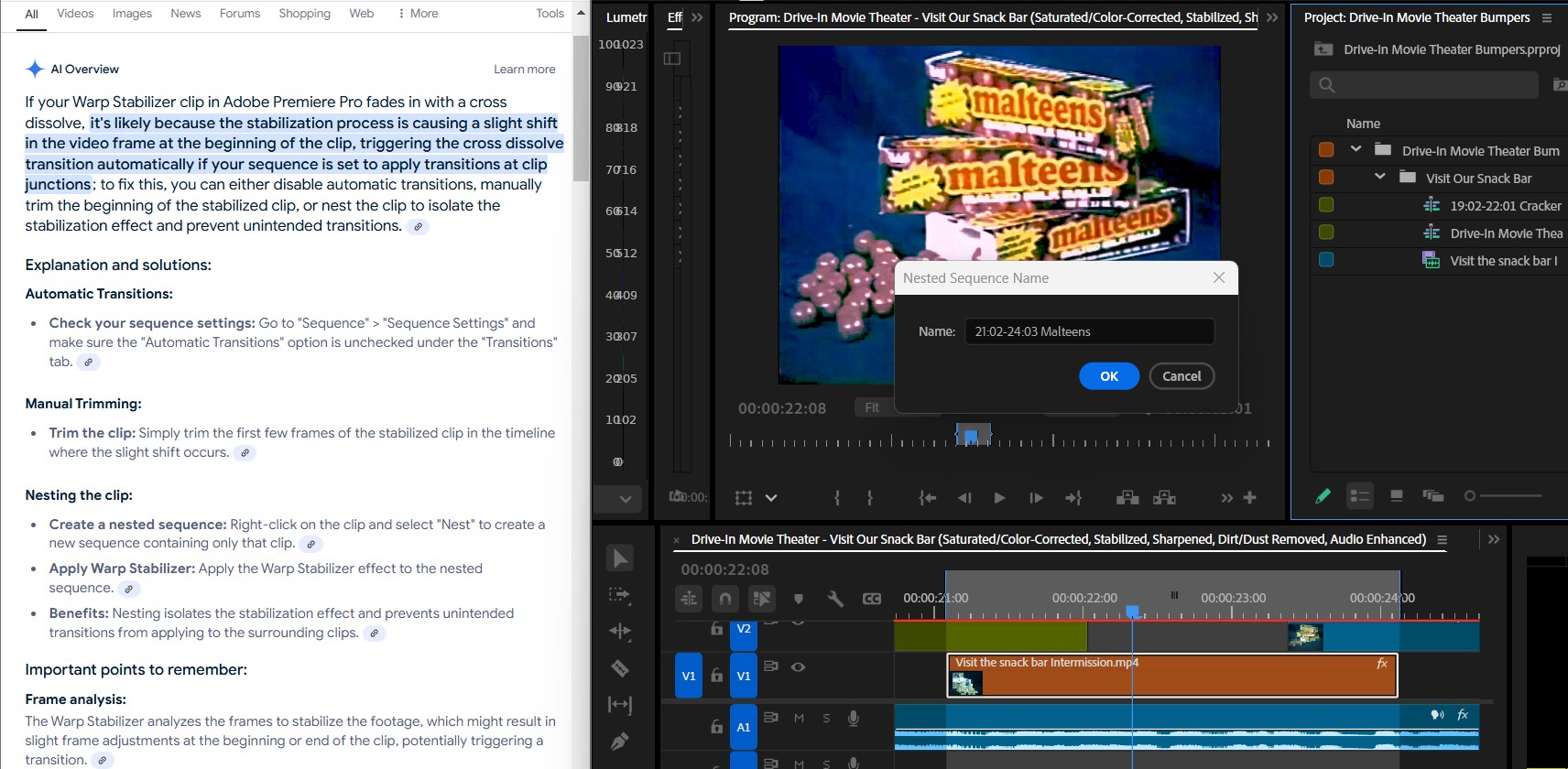Click the Mark In bracket button
Image resolution: width=1568 pixels, height=769 pixels.
837,498
